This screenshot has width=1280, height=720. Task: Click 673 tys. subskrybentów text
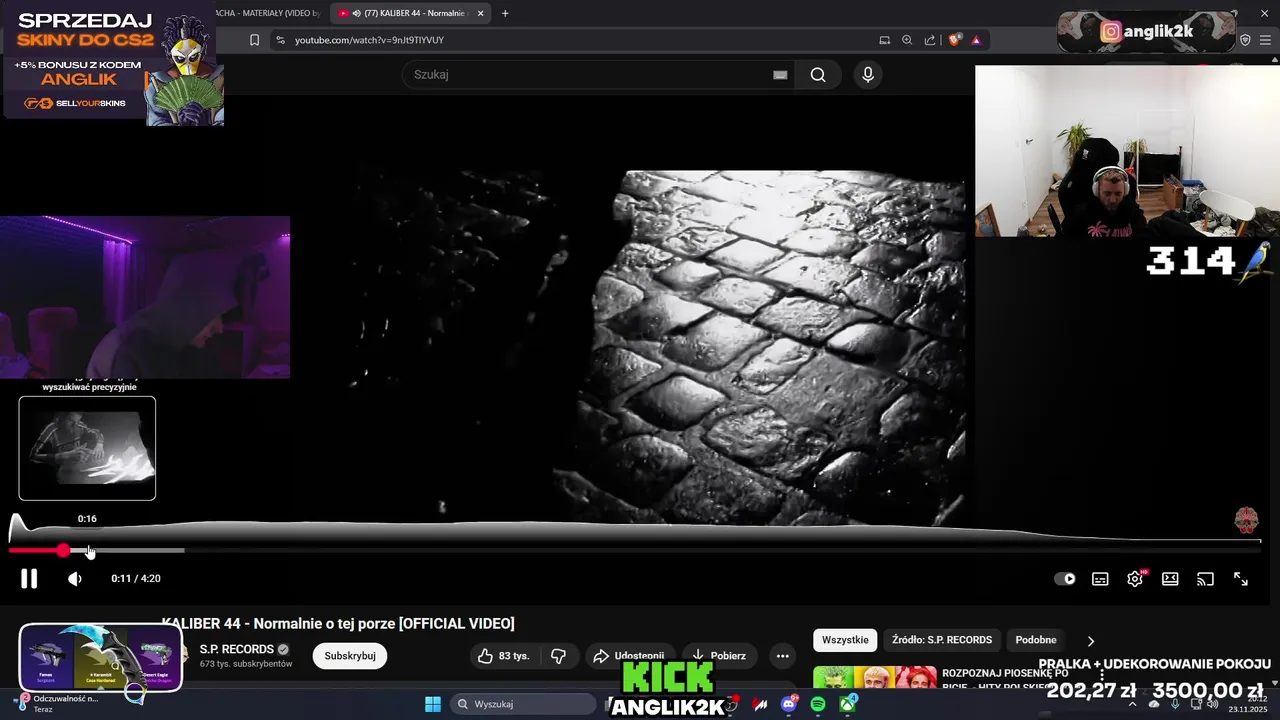point(246,664)
